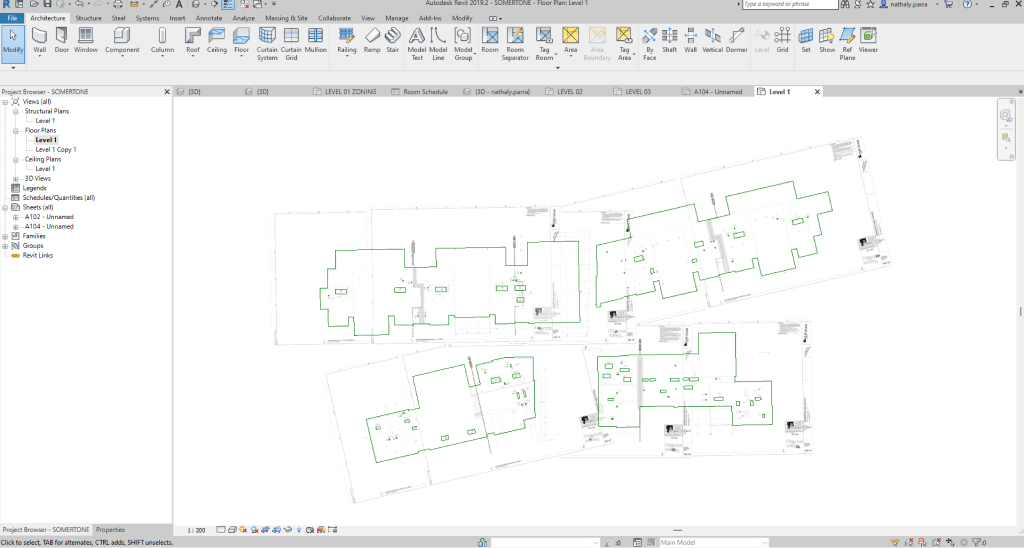This screenshot has height=548, width=1024.
Task: Pick the Shaft opening tool
Action: tap(670, 40)
